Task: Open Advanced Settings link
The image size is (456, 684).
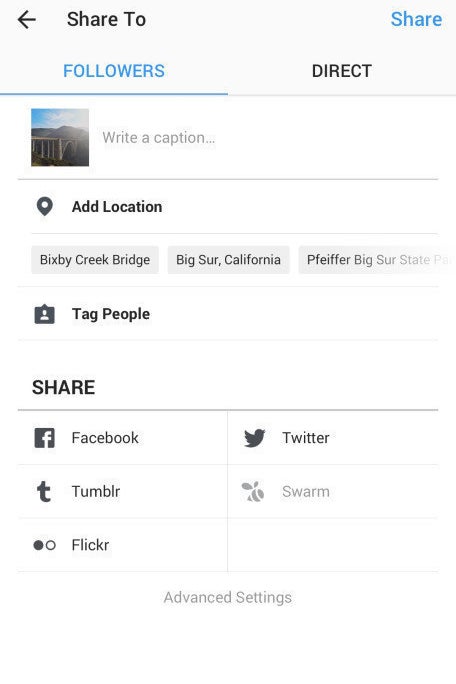Action: point(228,597)
